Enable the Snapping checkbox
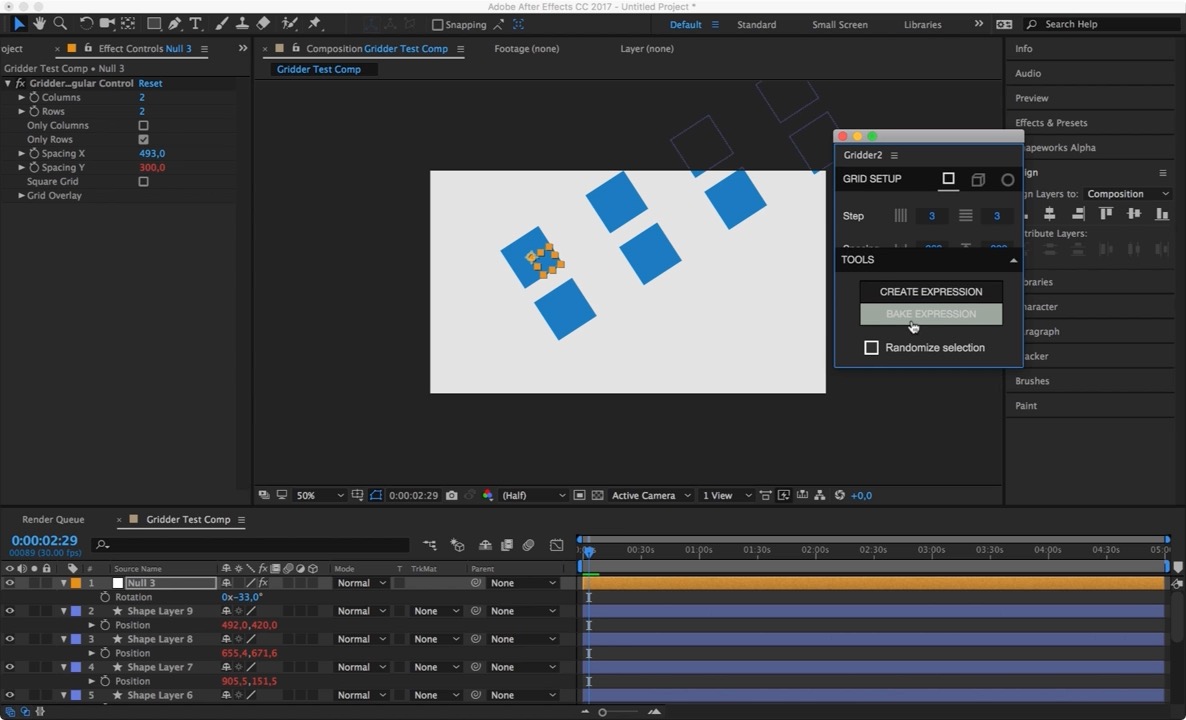 point(437,25)
